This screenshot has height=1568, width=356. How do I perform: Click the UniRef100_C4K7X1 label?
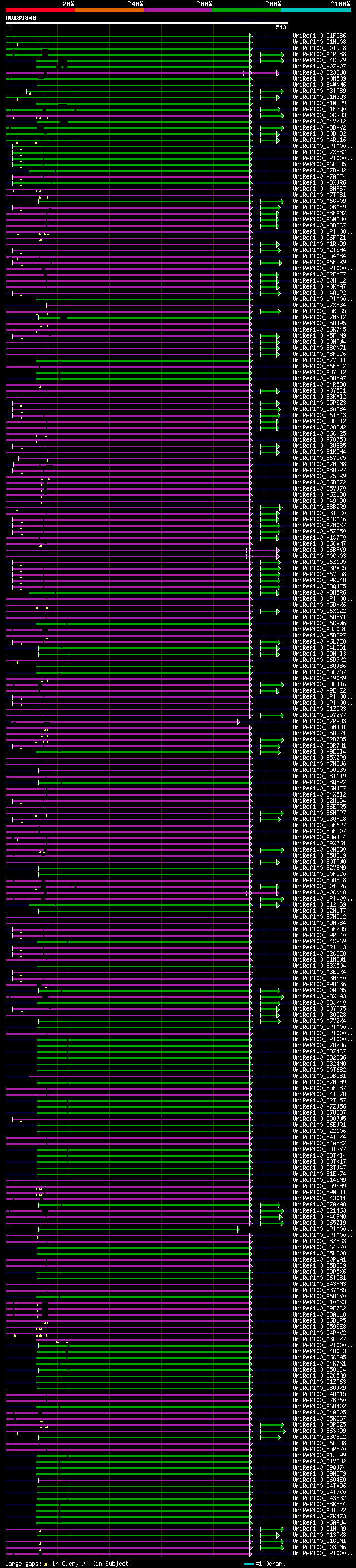click(319, 1363)
